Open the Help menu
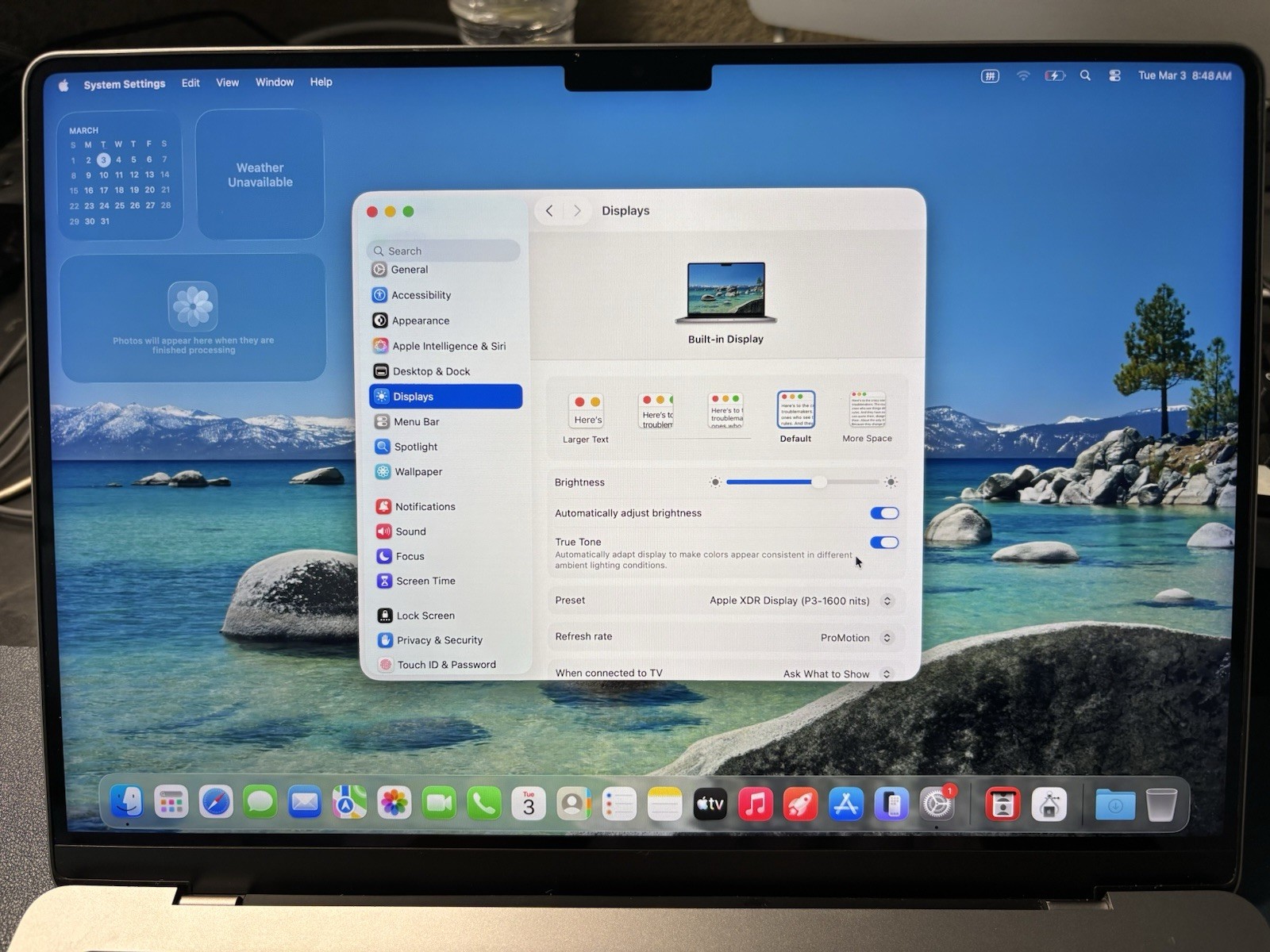Image resolution: width=1270 pixels, height=952 pixels. (x=321, y=82)
